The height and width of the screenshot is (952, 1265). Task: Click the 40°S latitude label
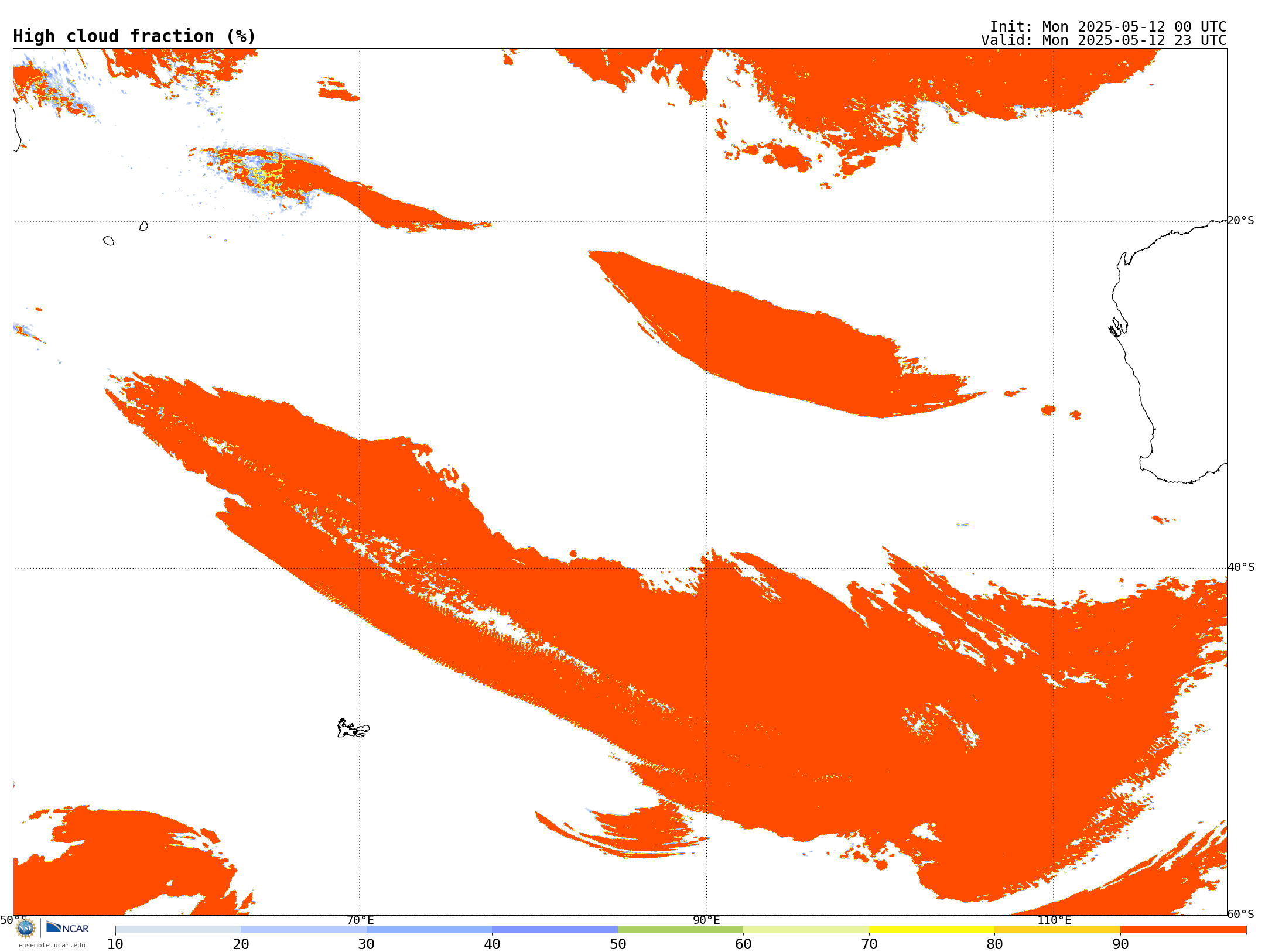pos(1241,567)
